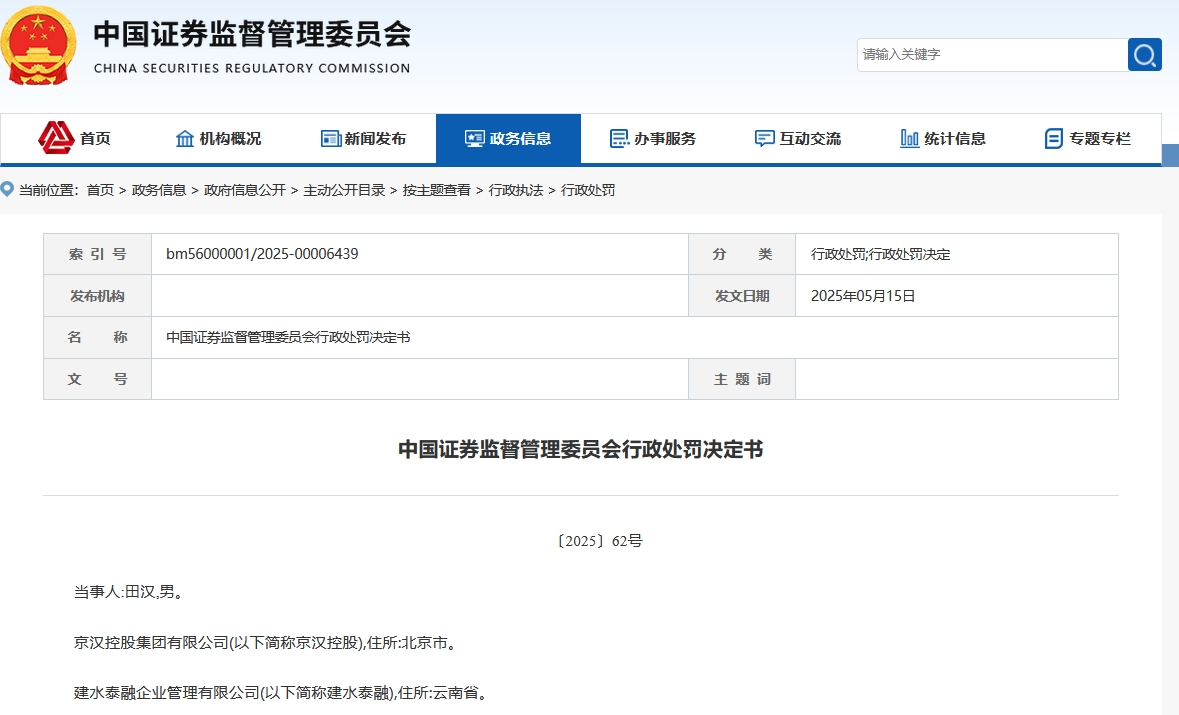Click the page icon for 专题专栏
The width and height of the screenshot is (1179, 715).
pyautogui.click(x=1053, y=138)
